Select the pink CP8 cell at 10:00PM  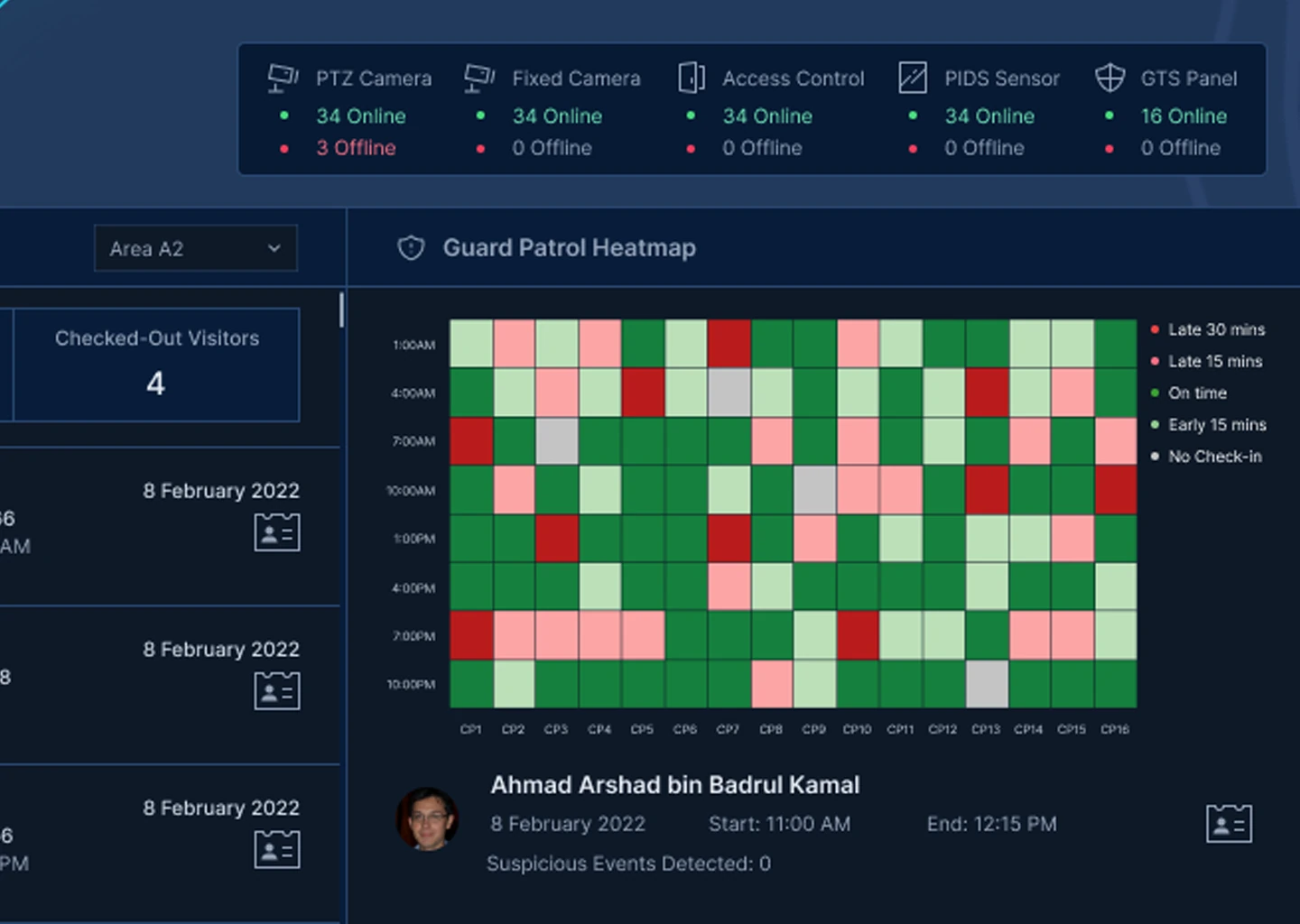[x=772, y=684]
